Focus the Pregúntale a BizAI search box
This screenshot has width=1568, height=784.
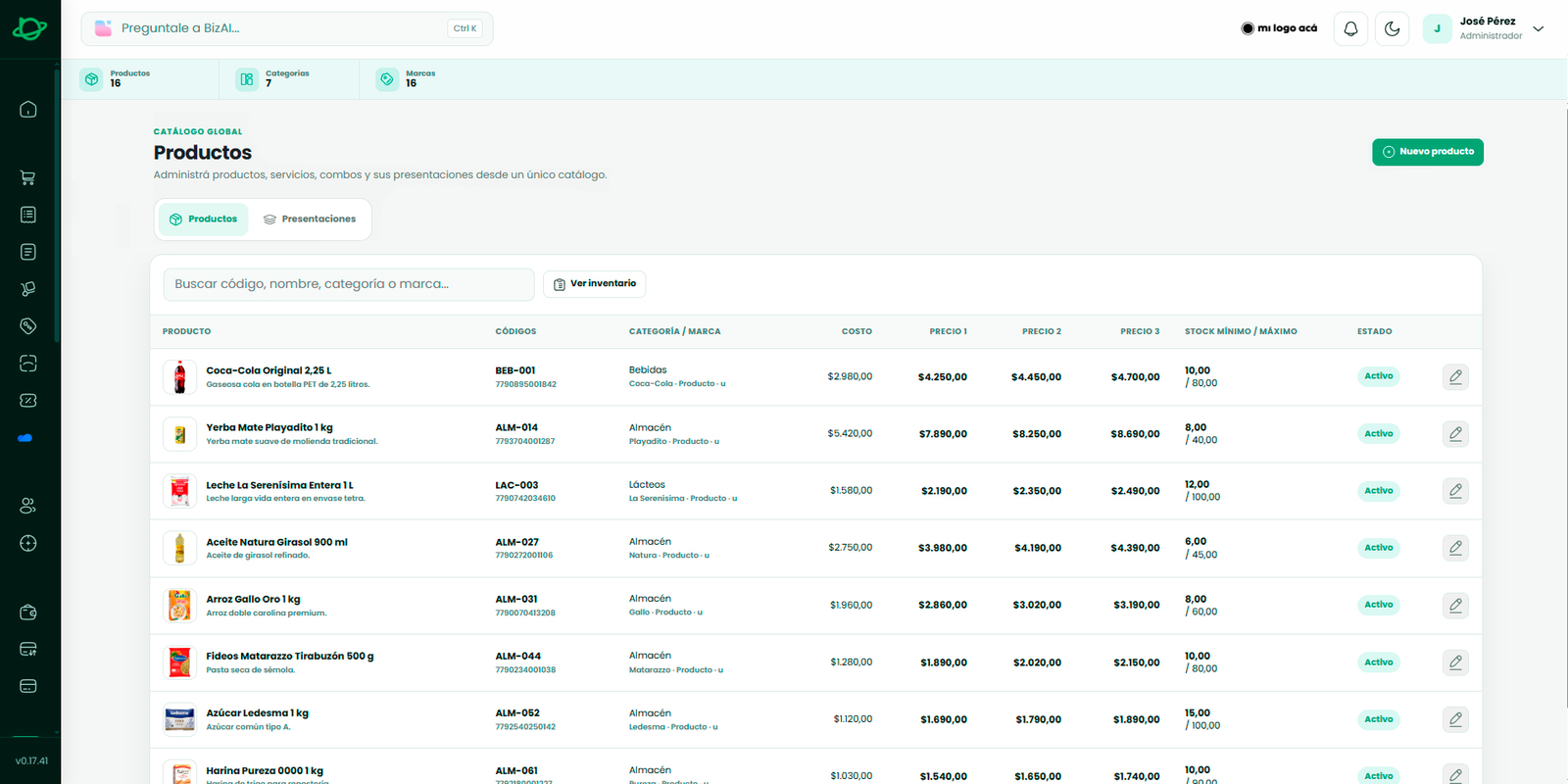tap(287, 28)
